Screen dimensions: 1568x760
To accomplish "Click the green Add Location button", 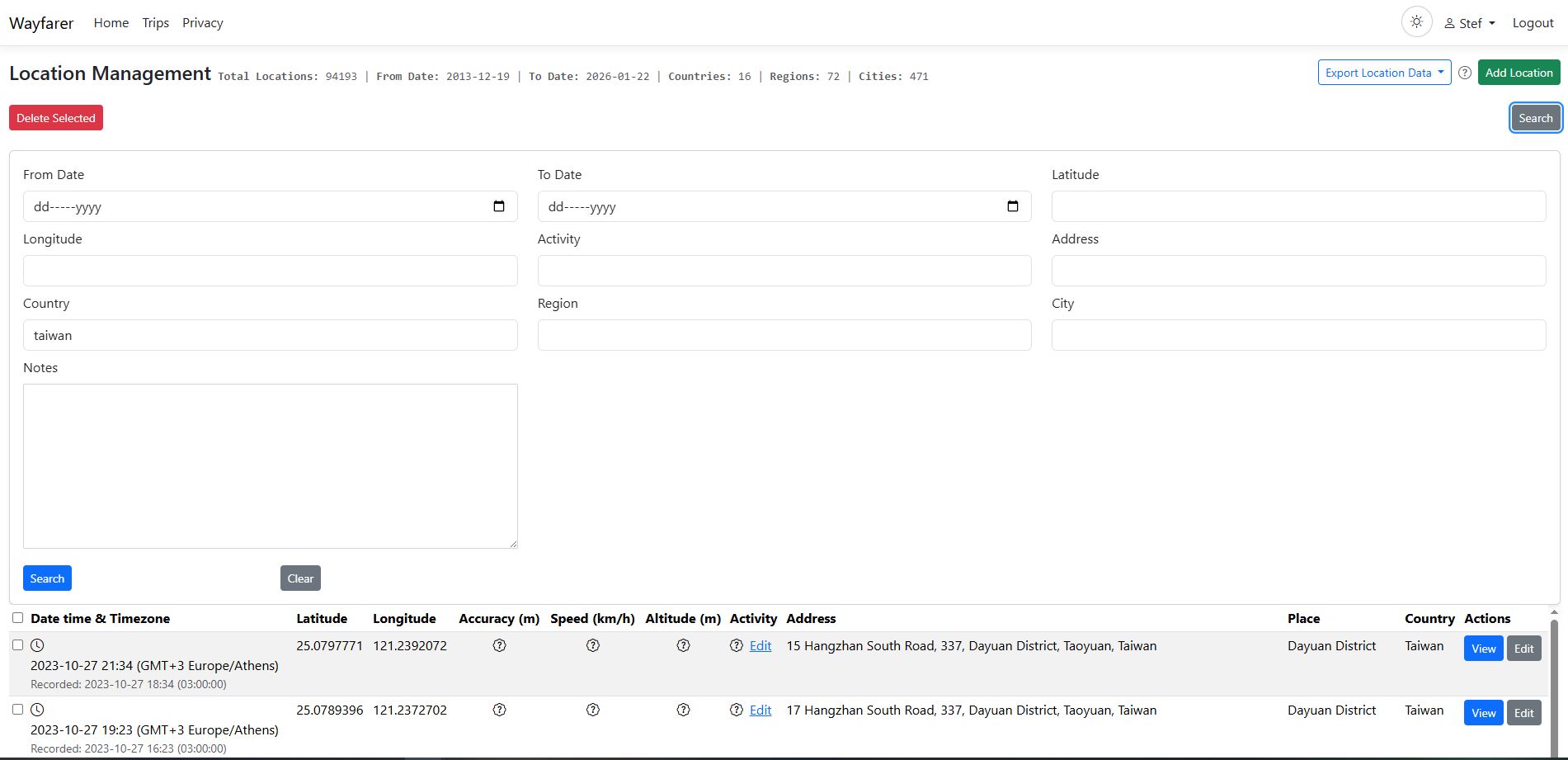I will coord(1519,73).
